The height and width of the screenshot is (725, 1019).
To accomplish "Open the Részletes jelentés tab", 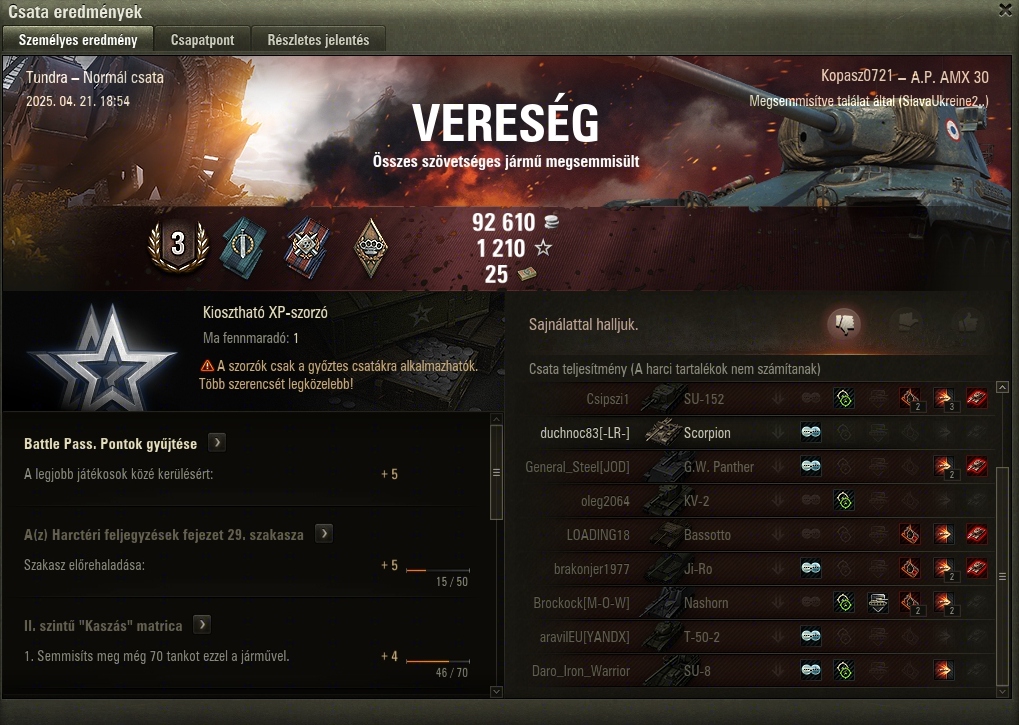I will [x=318, y=40].
